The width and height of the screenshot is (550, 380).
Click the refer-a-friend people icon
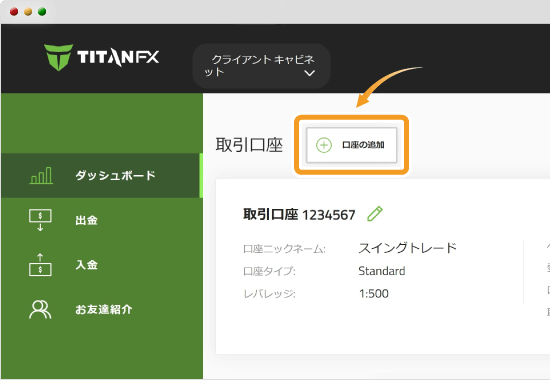(40, 309)
